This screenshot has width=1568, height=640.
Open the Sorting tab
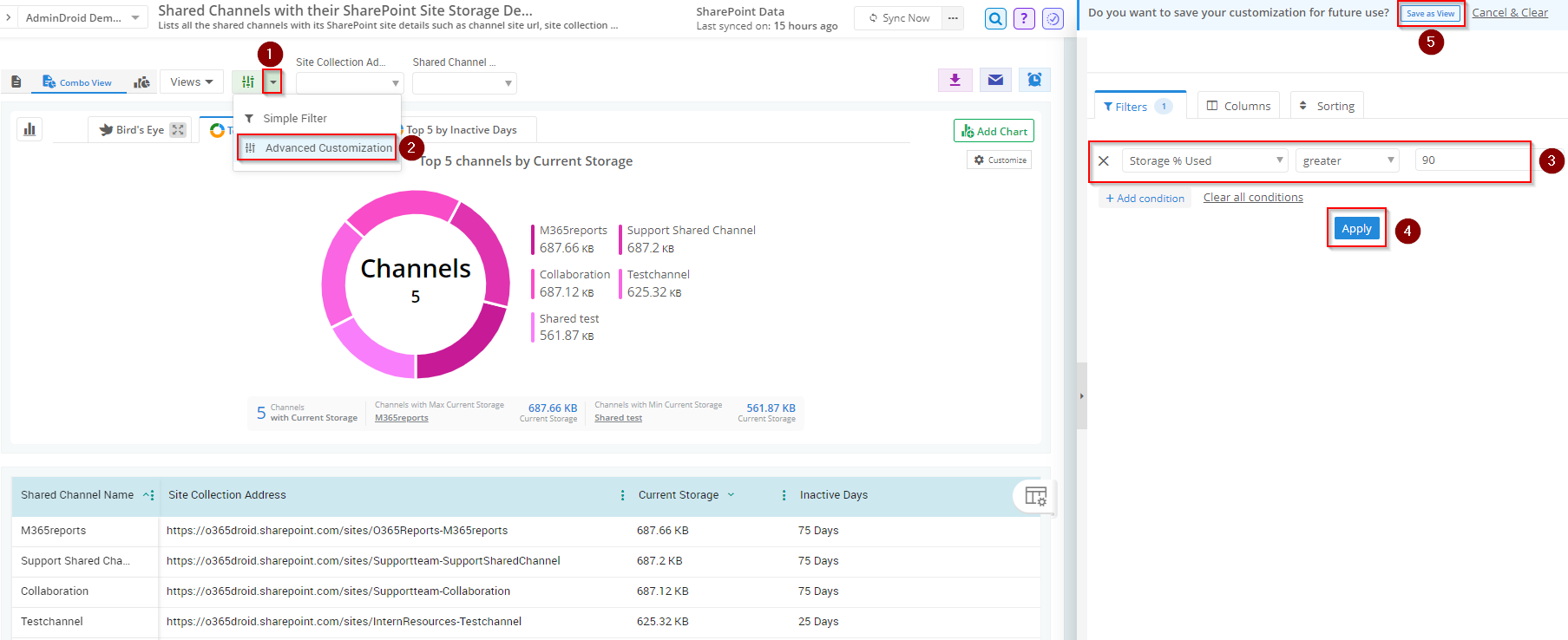[1327, 106]
